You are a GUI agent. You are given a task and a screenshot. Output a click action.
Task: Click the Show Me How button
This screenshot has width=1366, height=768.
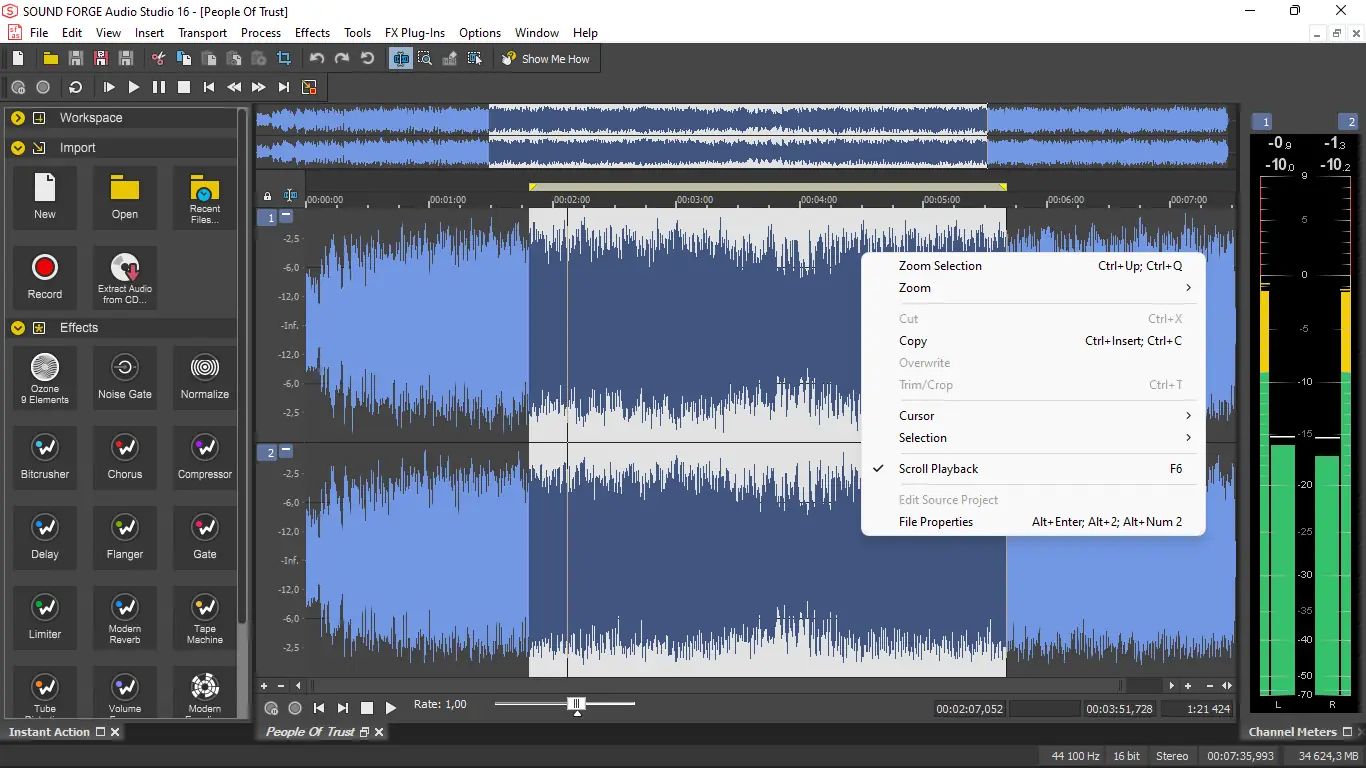click(x=546, y=59)
